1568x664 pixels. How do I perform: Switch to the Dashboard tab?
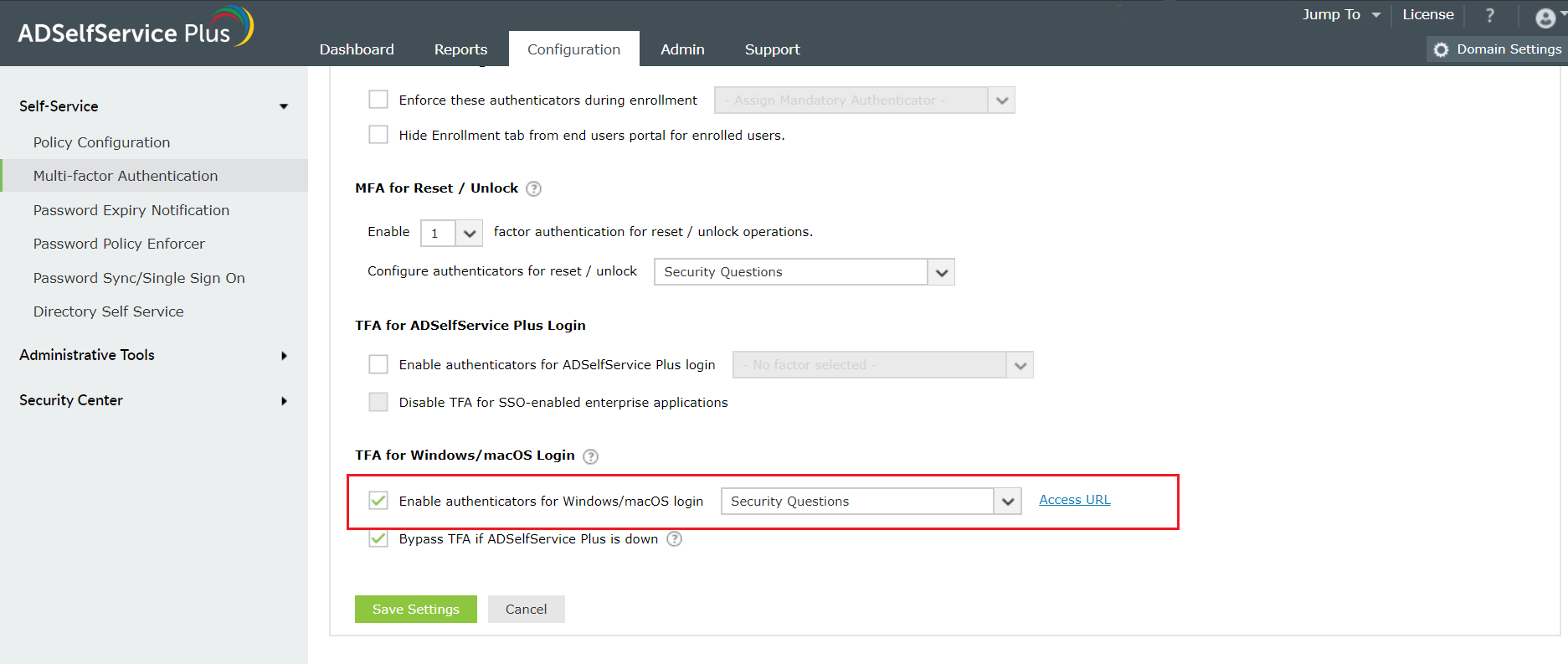(357, 49)
